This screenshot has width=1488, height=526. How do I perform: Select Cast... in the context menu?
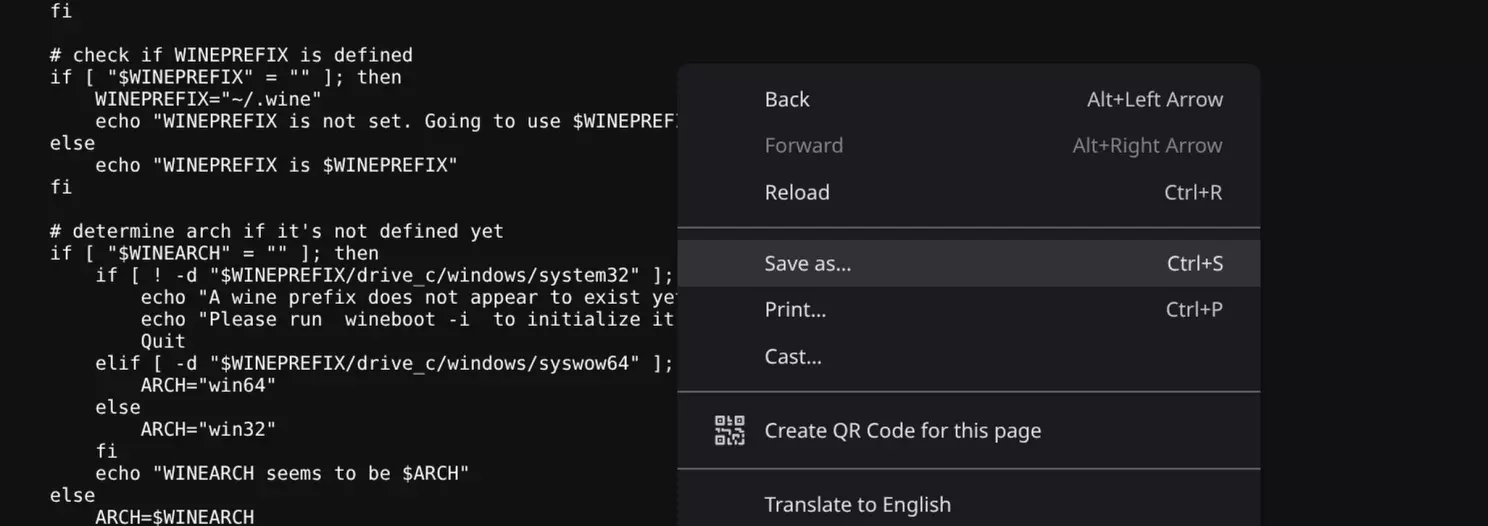click(793, 356)
